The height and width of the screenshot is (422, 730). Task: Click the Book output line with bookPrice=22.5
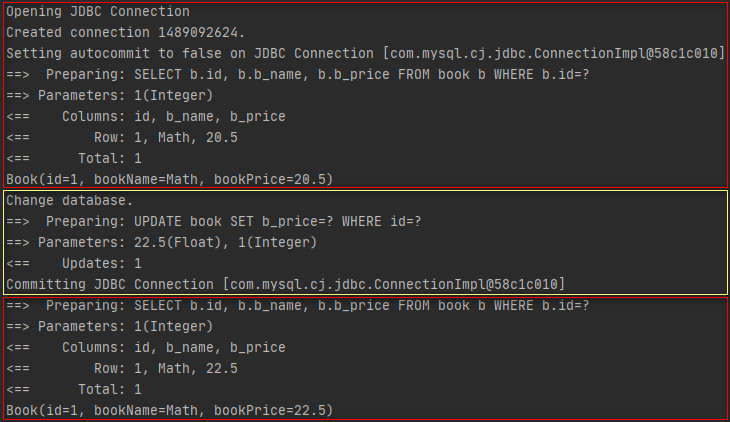170,410
